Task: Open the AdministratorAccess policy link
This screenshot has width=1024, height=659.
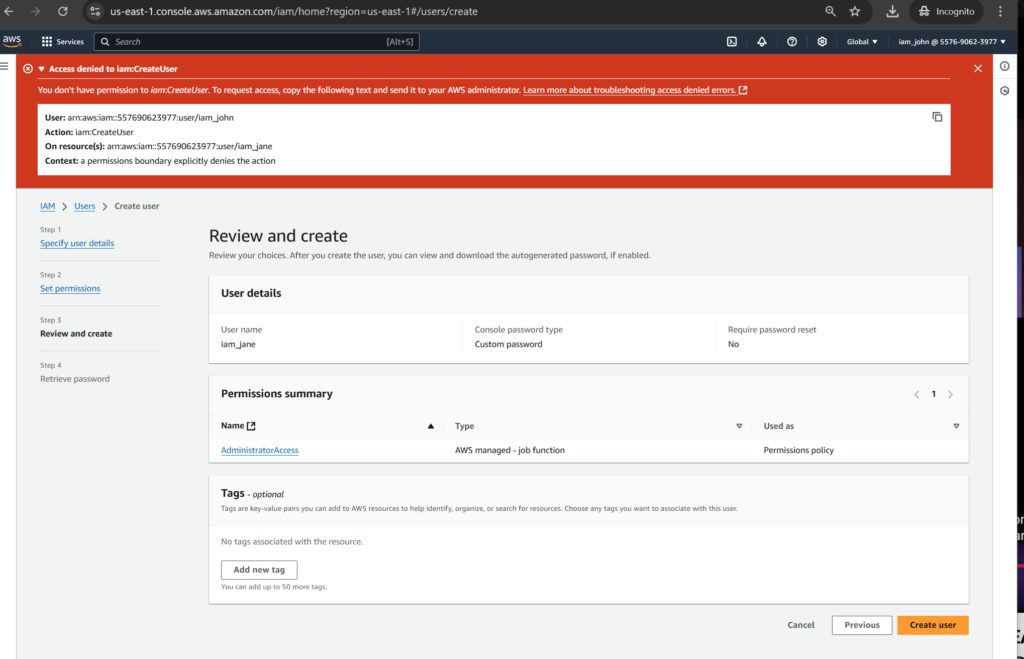Action: click(x=260, y=450)
